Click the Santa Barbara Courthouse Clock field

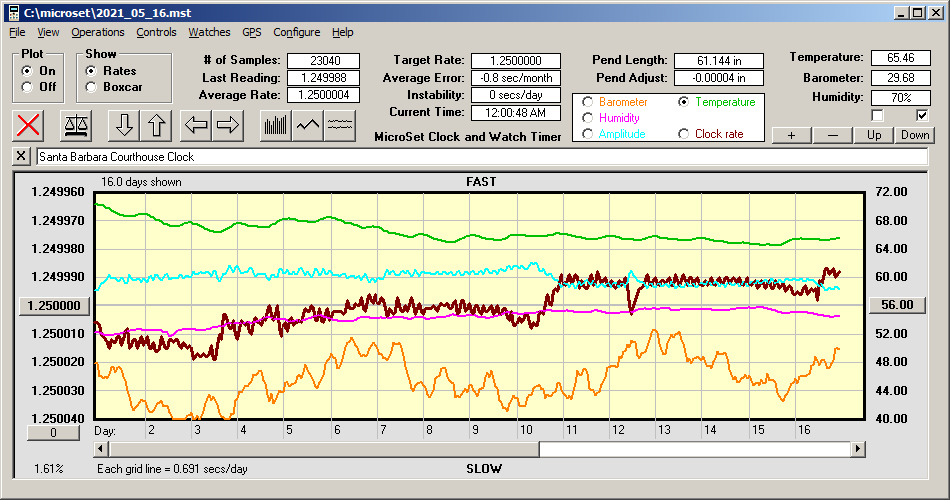482,157
